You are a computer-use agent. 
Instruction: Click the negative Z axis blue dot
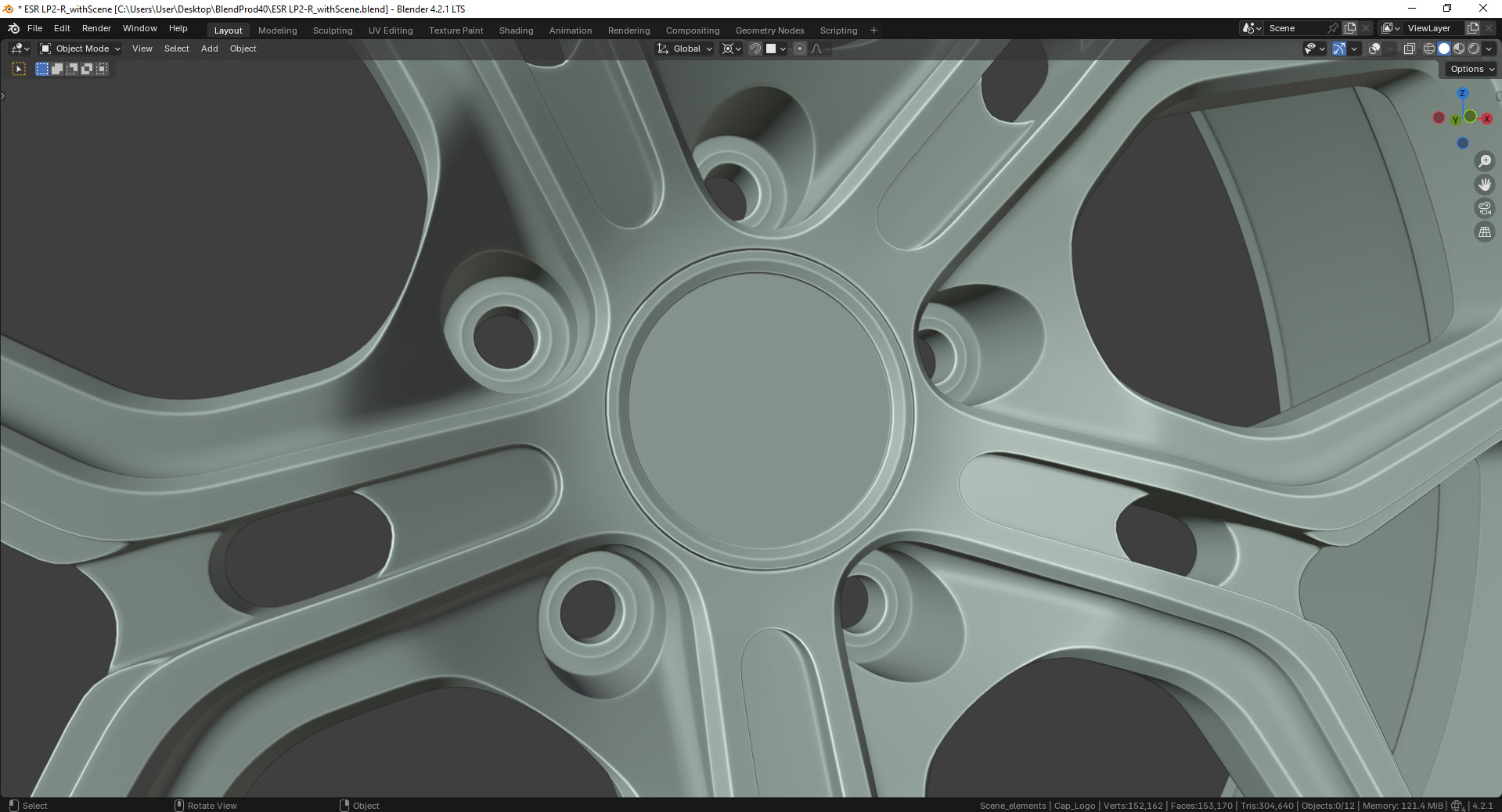click(1463, 143)
